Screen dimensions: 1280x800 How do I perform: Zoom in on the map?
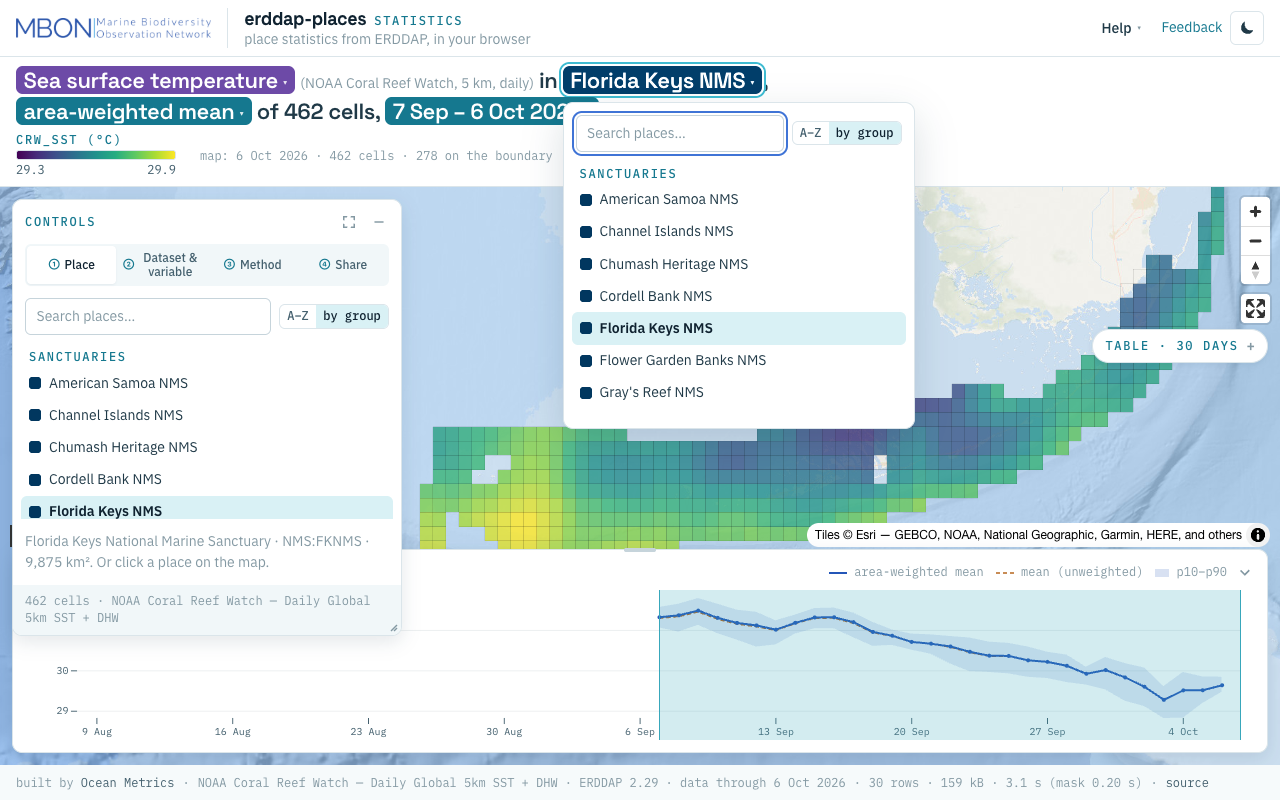1255,212
